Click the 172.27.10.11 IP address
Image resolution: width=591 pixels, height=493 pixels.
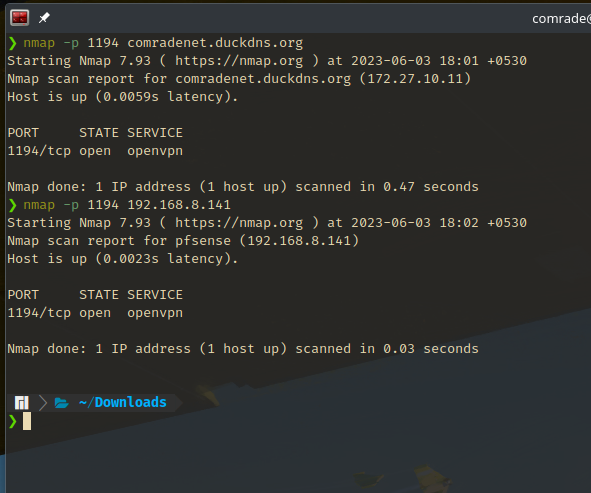[415, 79]
